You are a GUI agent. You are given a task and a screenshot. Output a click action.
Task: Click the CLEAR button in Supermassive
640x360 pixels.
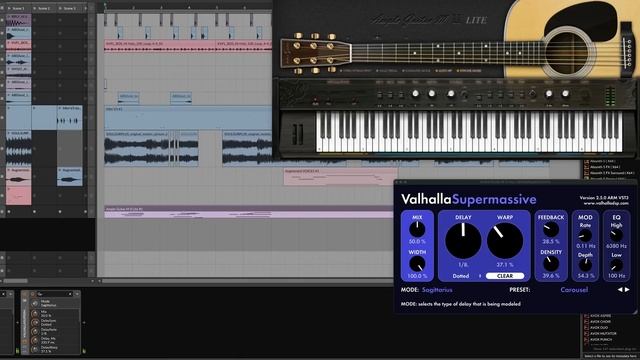tap(505, 276)
